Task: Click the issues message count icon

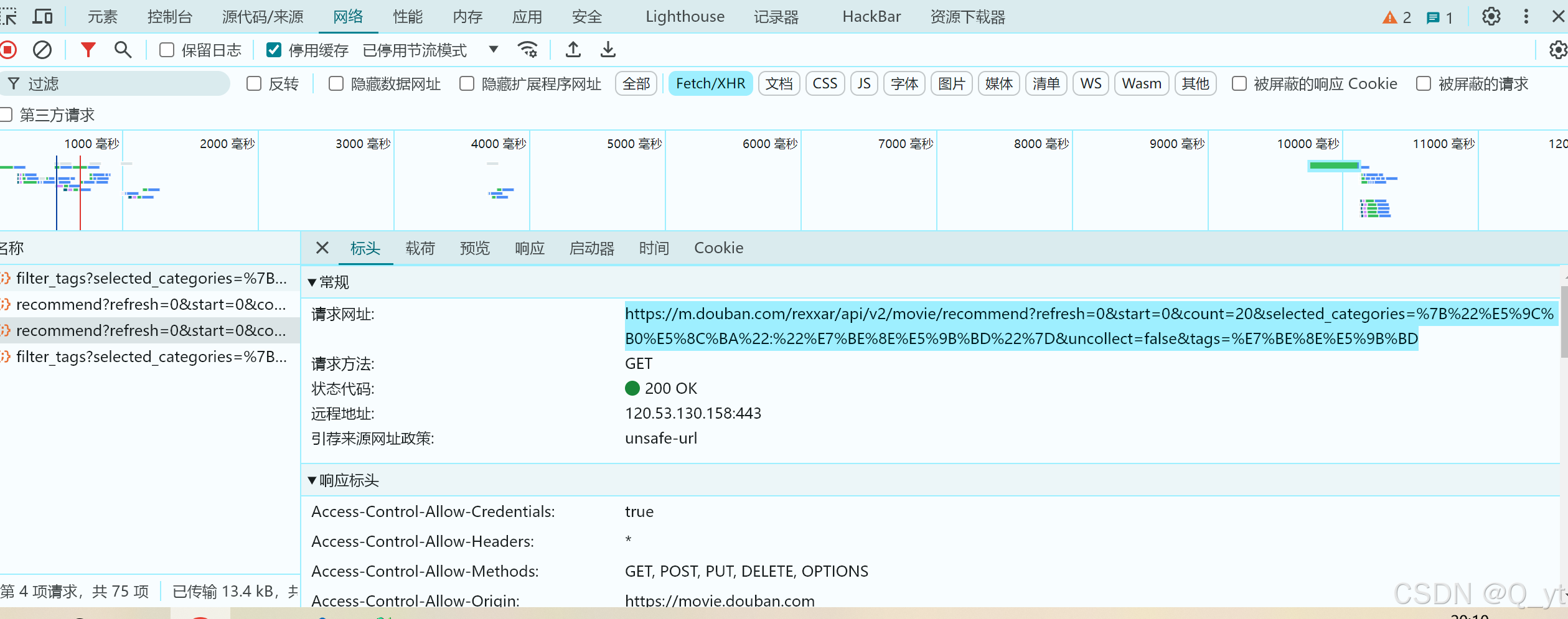Action: [x=1440, y=17]
